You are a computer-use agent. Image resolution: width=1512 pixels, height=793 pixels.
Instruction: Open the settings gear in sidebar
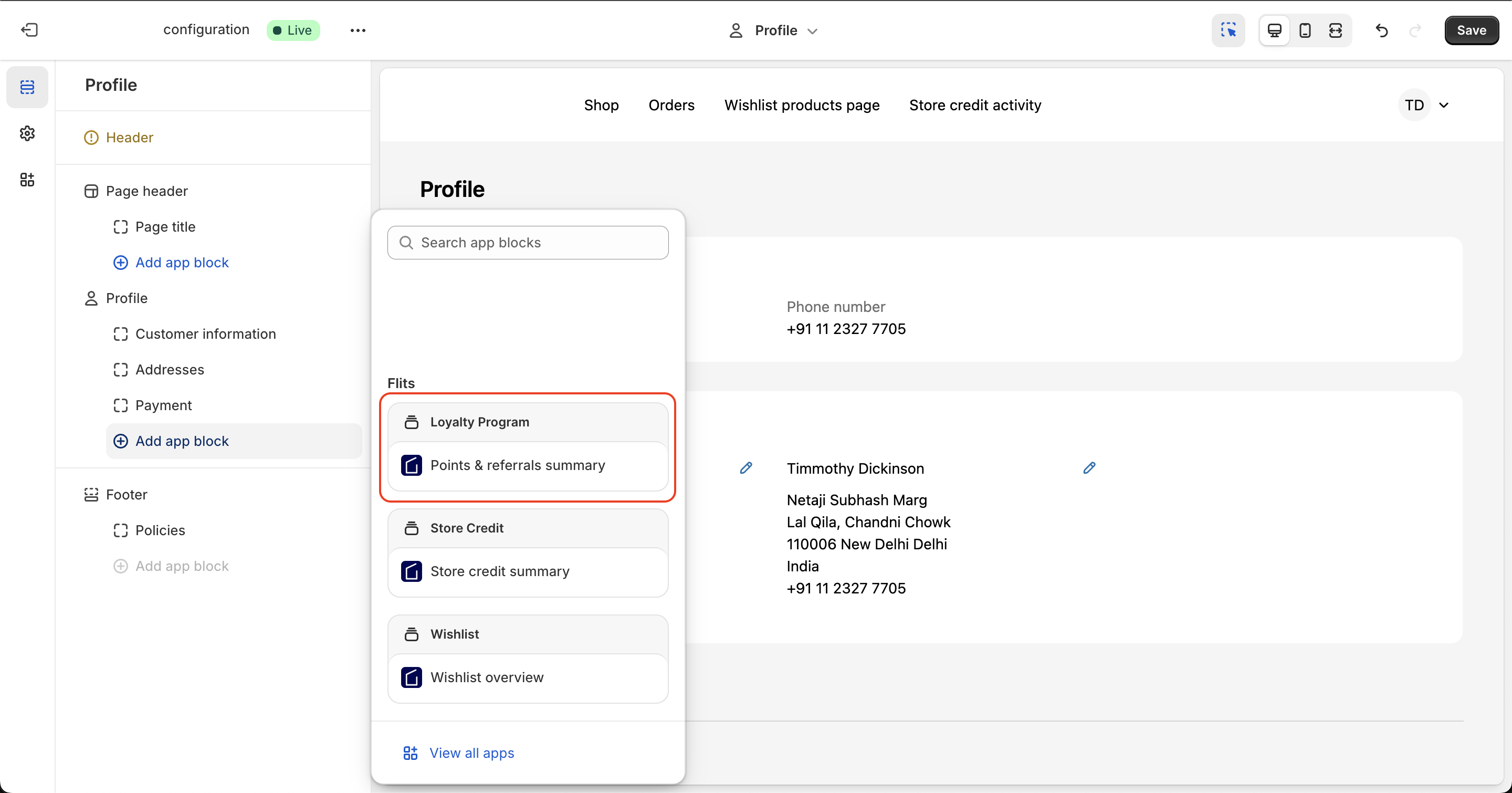coord(27,133)
